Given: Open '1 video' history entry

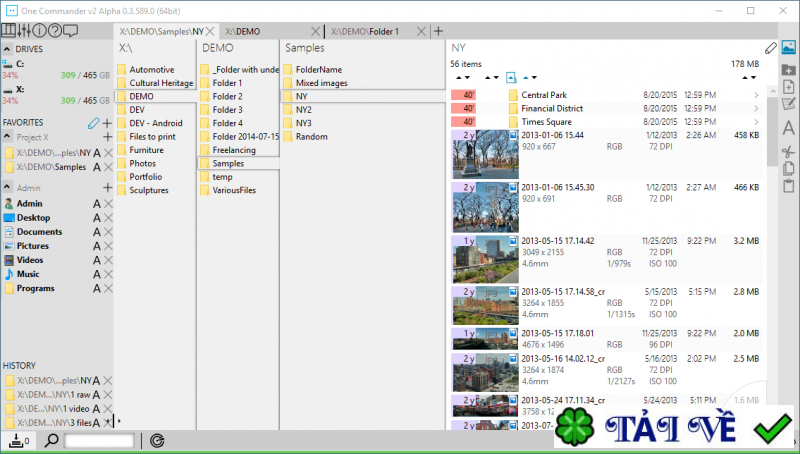Looking at the screenshot, I should 53,409.
